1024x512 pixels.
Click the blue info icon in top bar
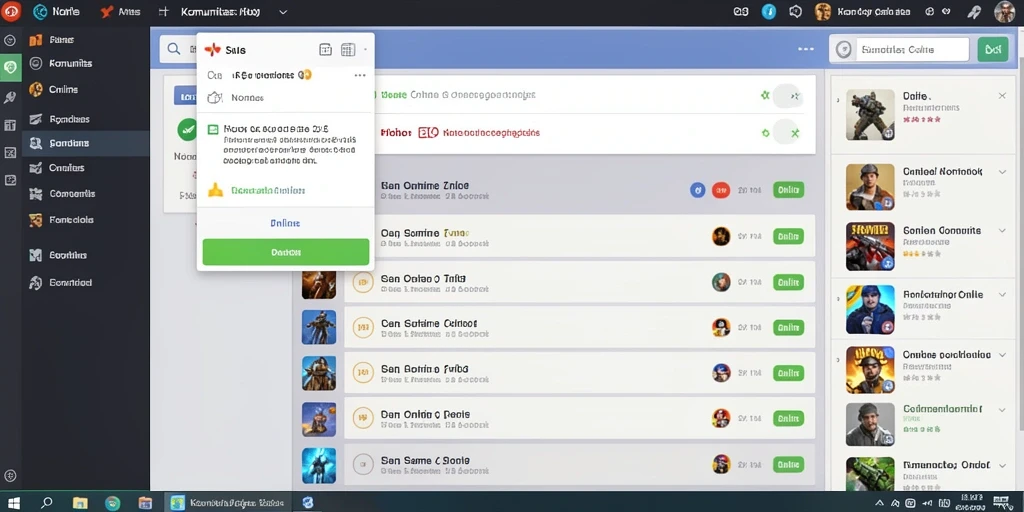point(769,11)
